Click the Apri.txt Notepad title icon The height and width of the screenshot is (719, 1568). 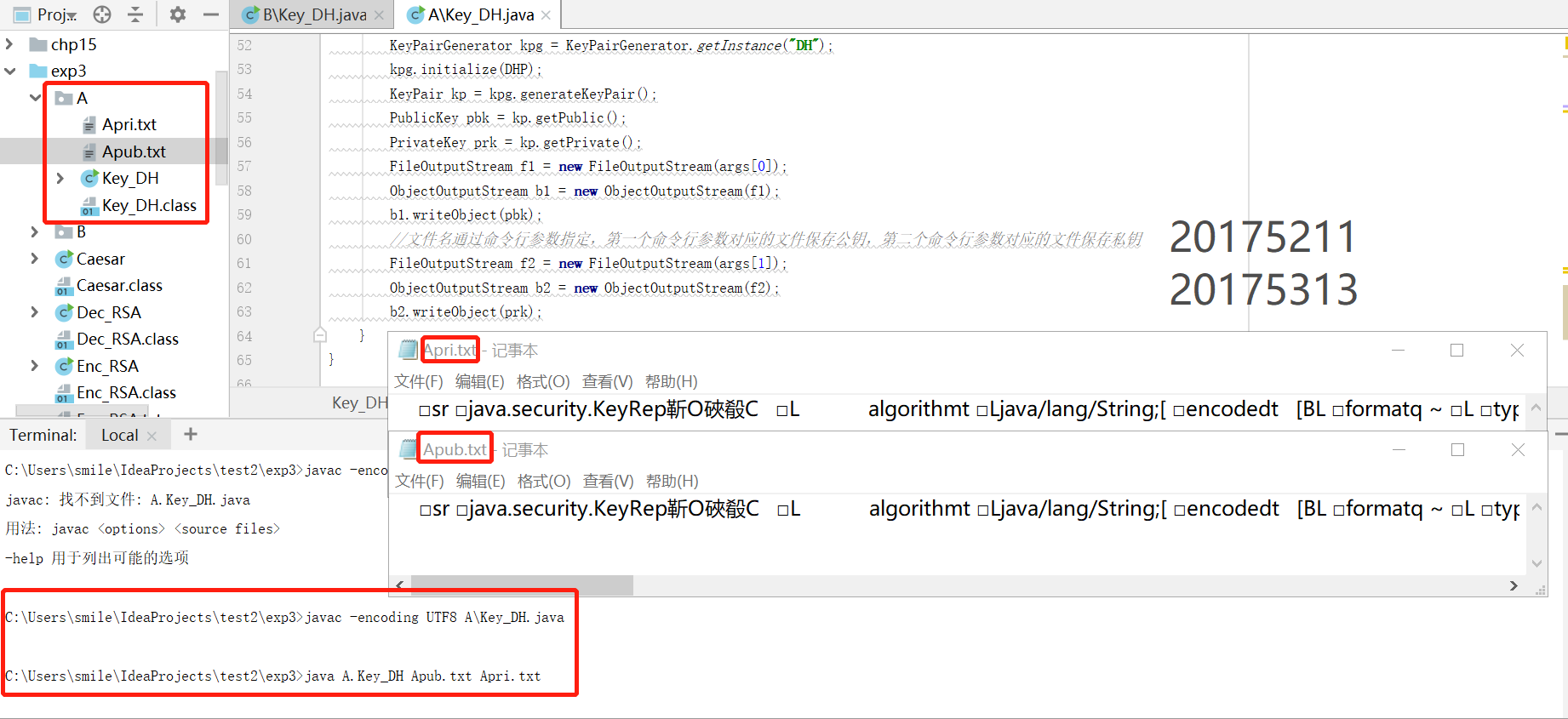pos(409,350)
